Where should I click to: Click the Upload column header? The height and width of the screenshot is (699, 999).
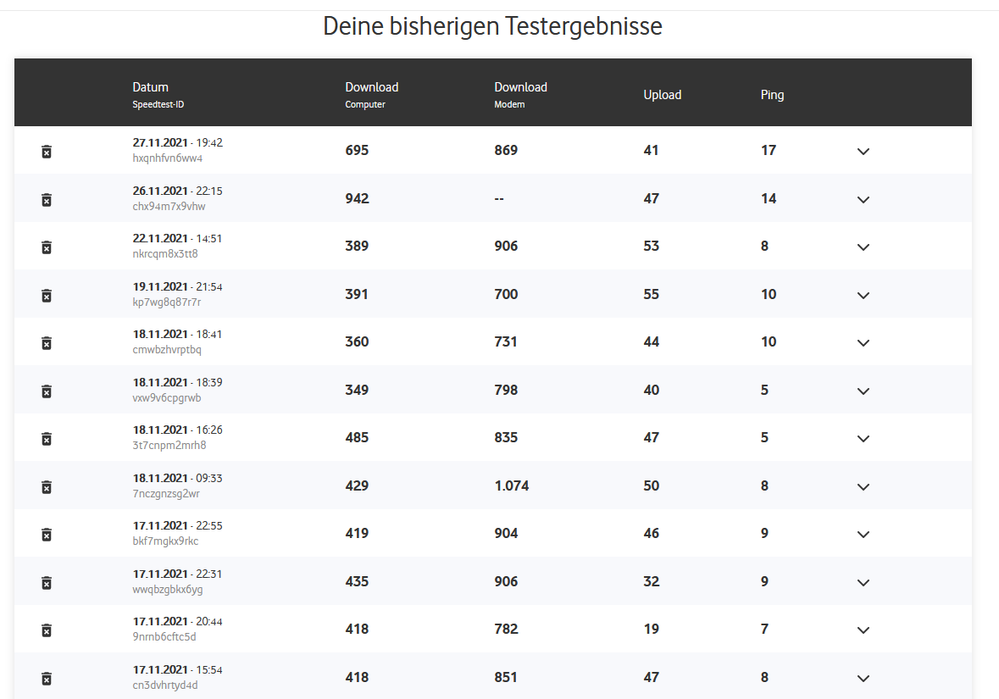662,95
